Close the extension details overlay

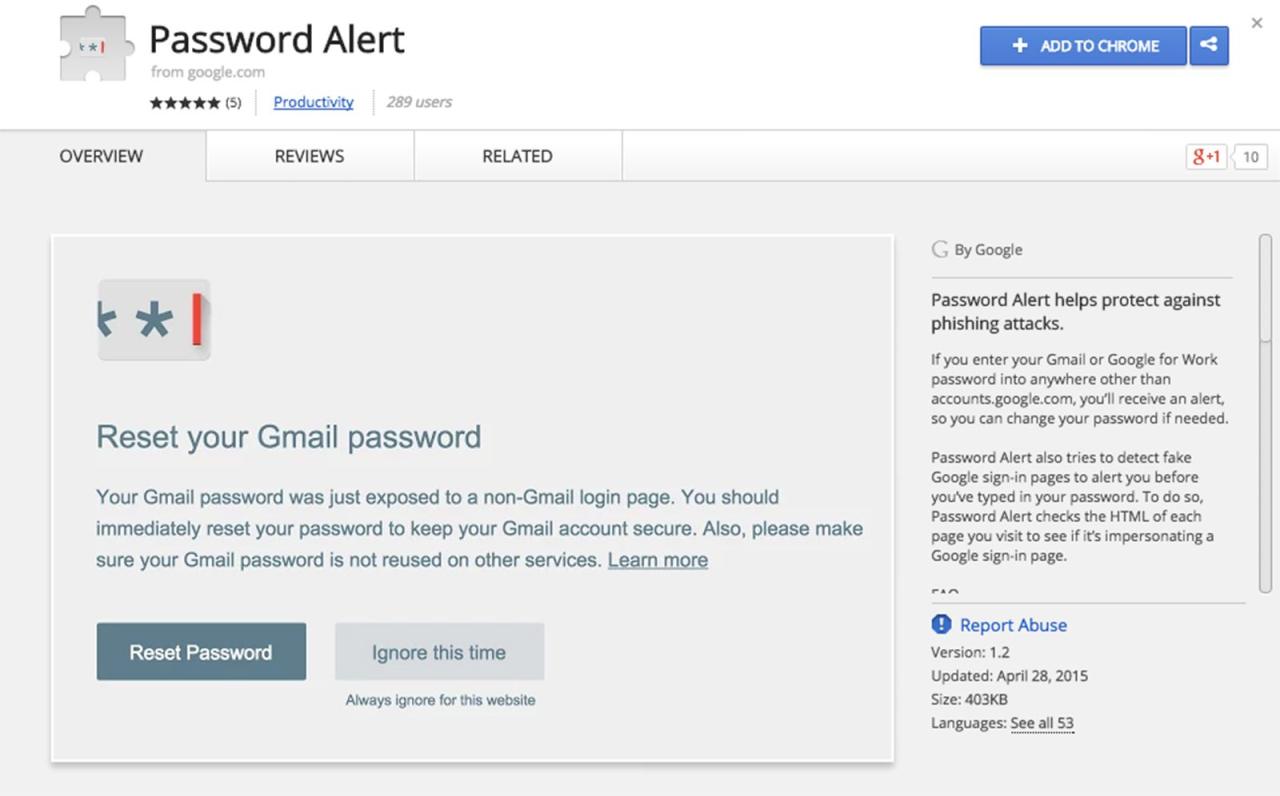(1257, 23)
